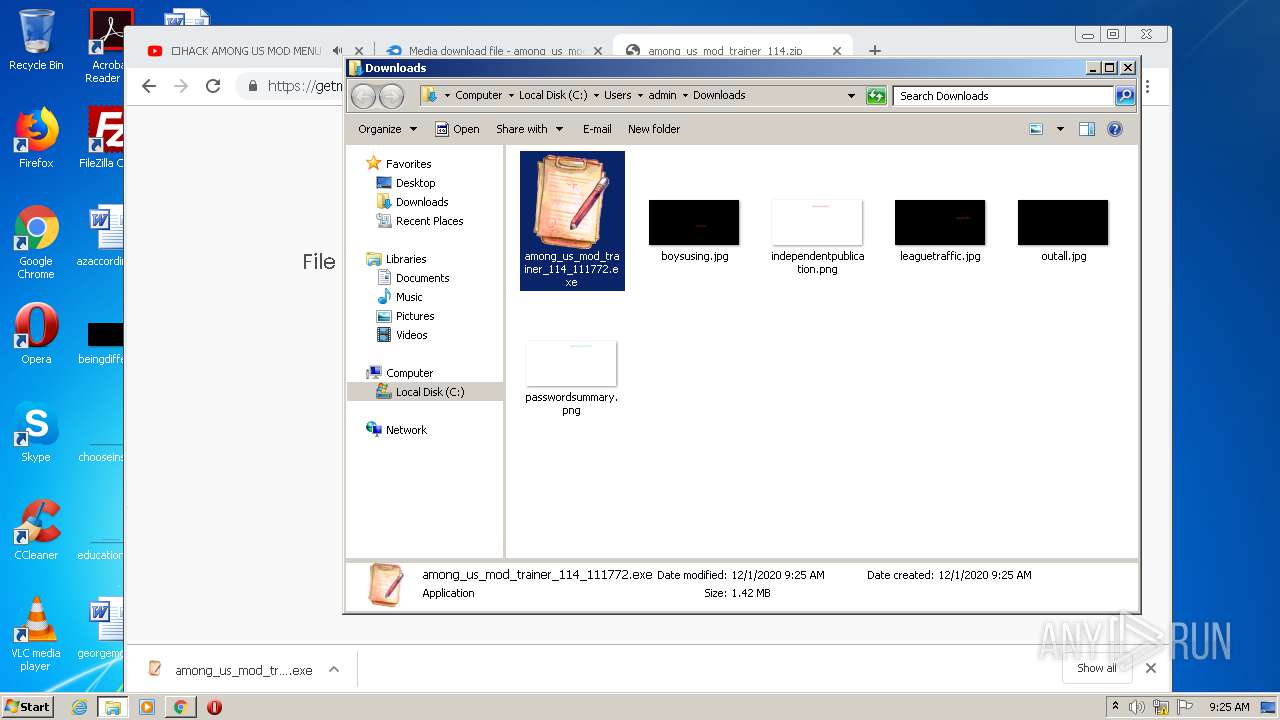Expand the download item options chevron
The image size is (1280, 720).
[334, 670]
